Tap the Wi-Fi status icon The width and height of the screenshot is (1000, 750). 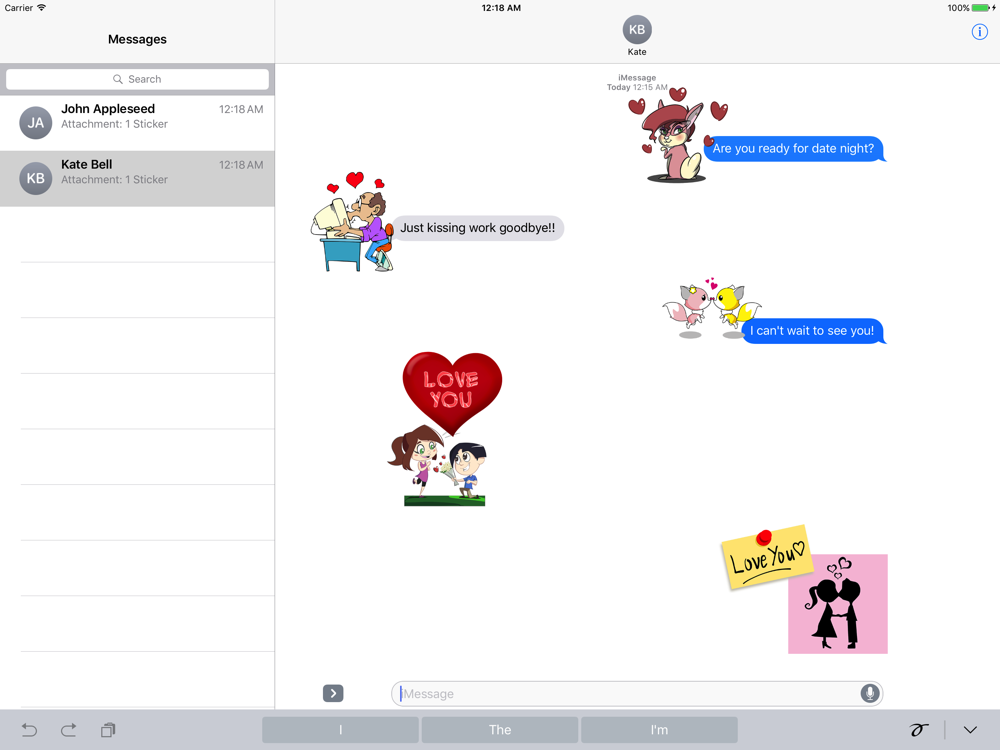[x=41, y=8]
